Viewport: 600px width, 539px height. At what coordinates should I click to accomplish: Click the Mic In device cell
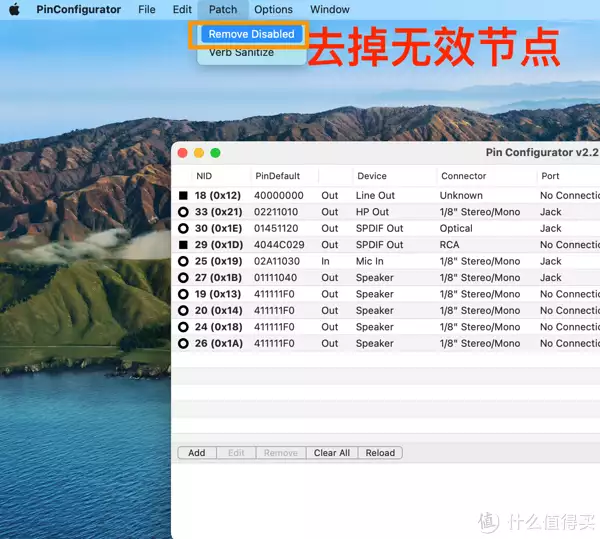point(369,261)
